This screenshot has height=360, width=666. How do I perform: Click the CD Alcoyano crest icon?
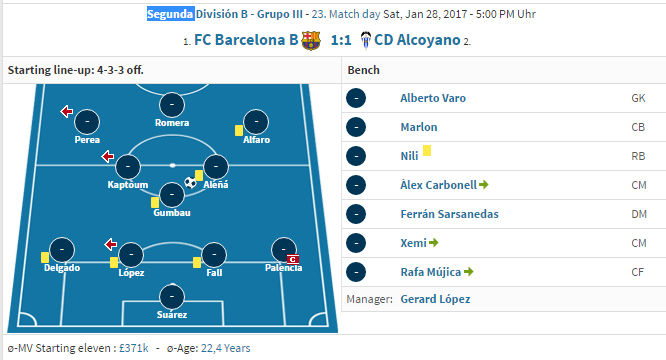(x=366, y=41)
